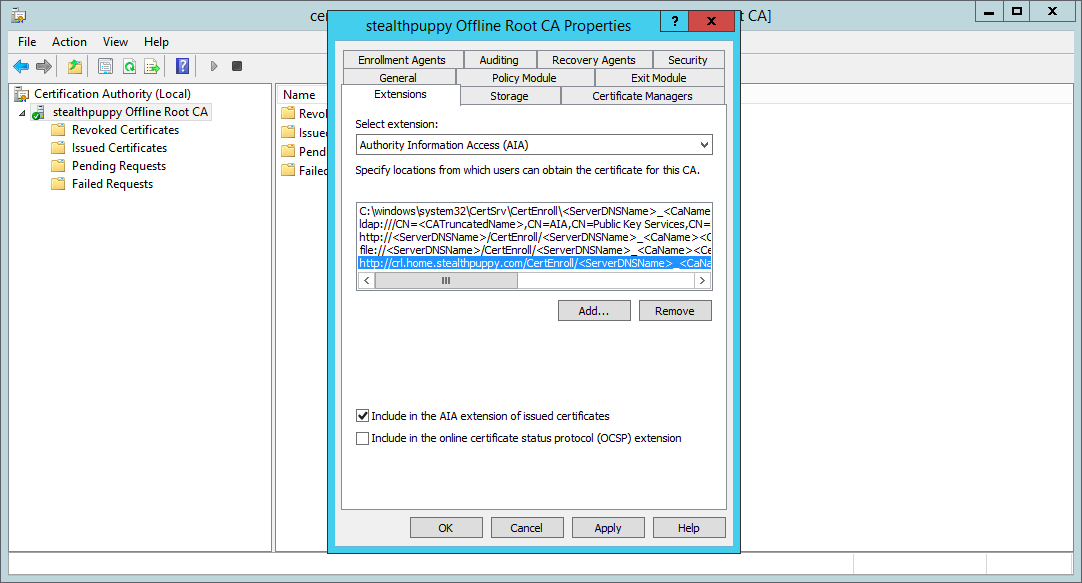Open the console's title bar certificate icon

19,15
